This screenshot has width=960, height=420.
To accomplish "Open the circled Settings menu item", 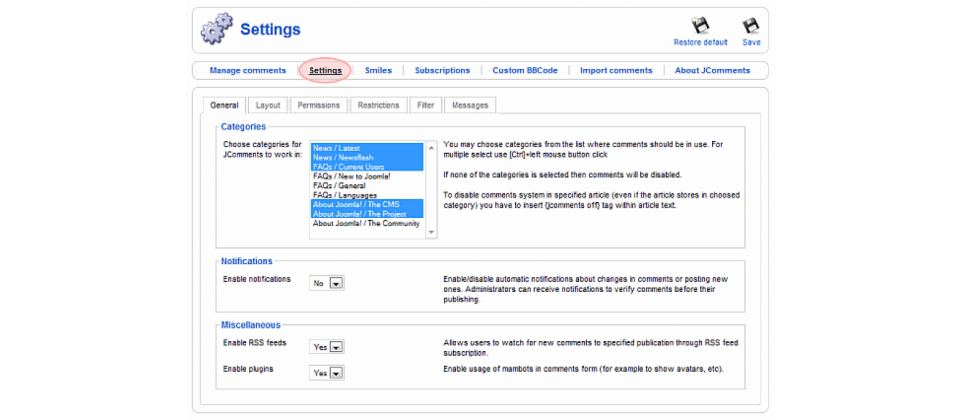I will (x=325, y=70).
